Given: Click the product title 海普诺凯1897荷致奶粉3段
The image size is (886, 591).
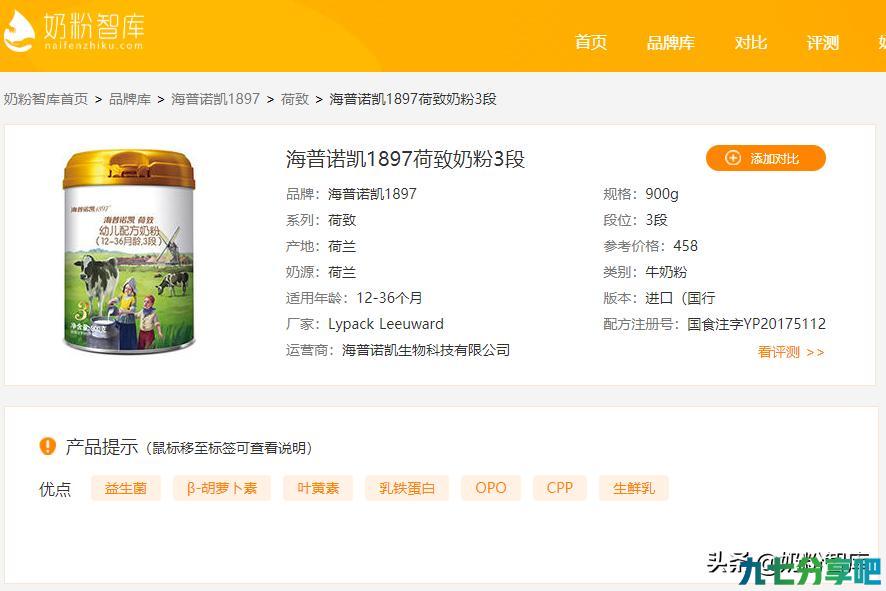Looking at the screenshot, I should tap(405, 159).
